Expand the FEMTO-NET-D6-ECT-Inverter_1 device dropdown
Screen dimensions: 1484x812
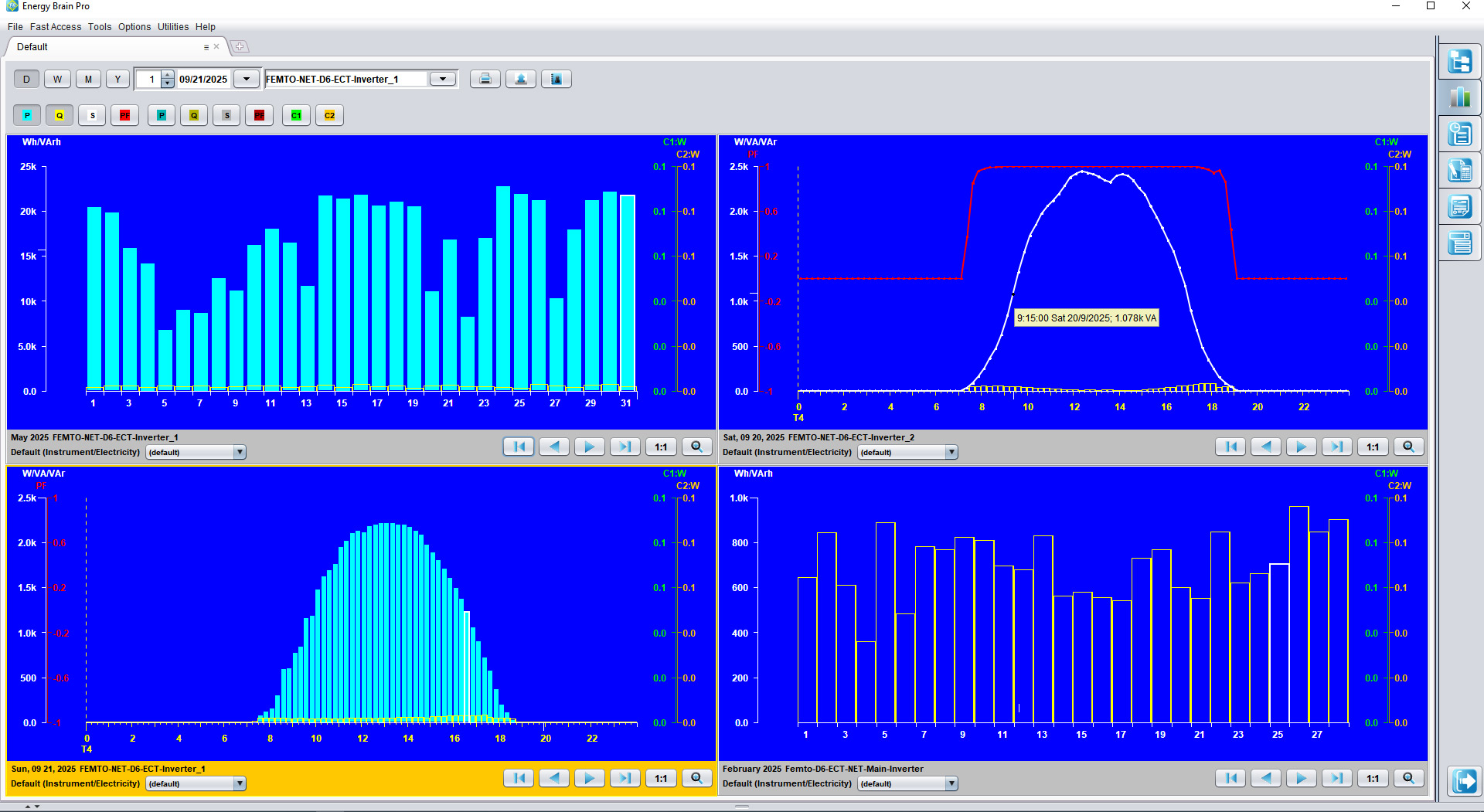click(x=443, y=79)
